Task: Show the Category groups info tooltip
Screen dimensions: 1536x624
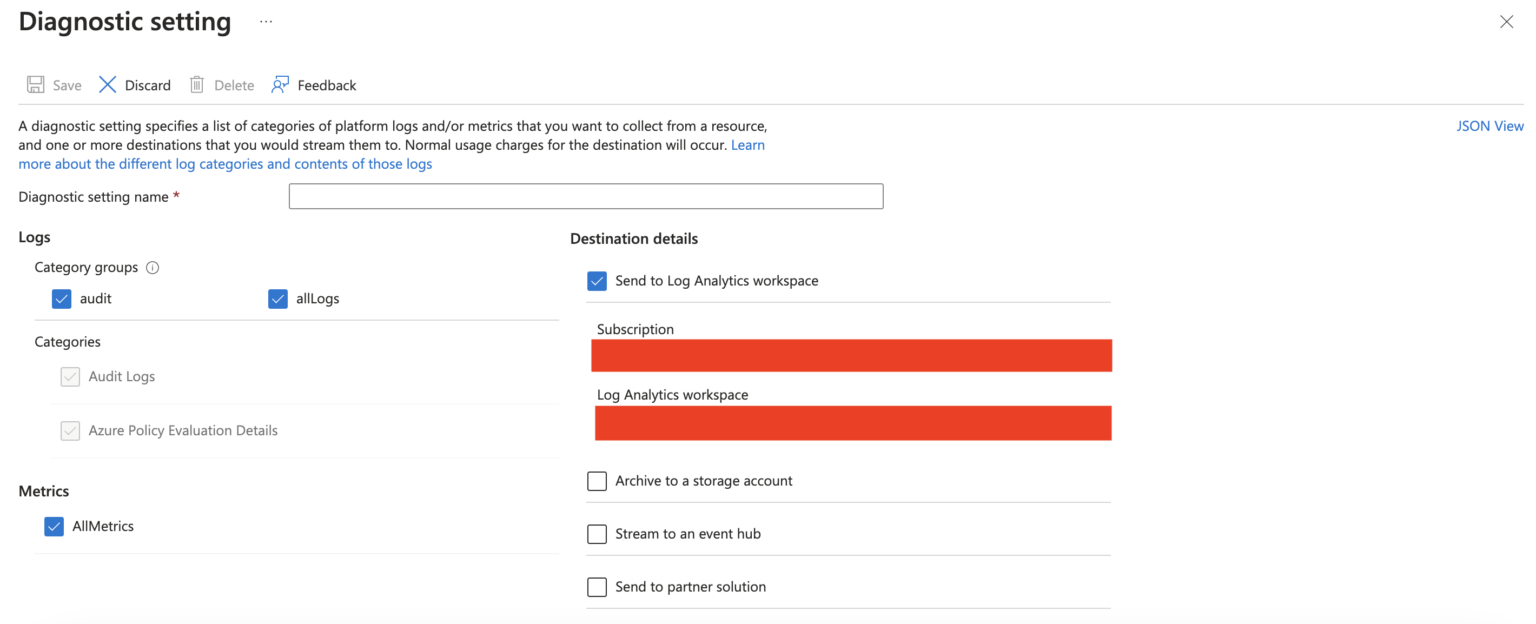Action: click(151, 267)
